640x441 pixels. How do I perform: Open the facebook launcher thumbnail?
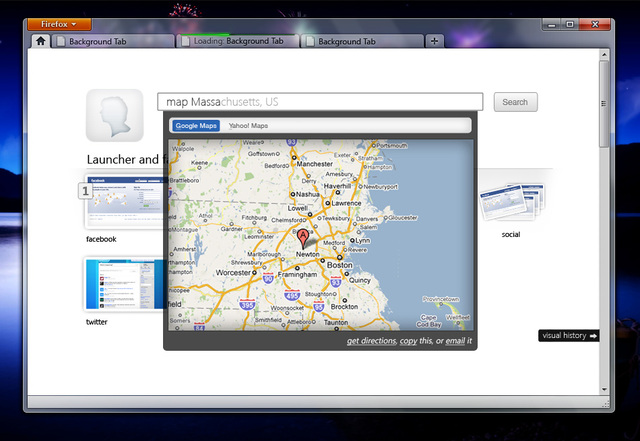[x=126, y=201]
